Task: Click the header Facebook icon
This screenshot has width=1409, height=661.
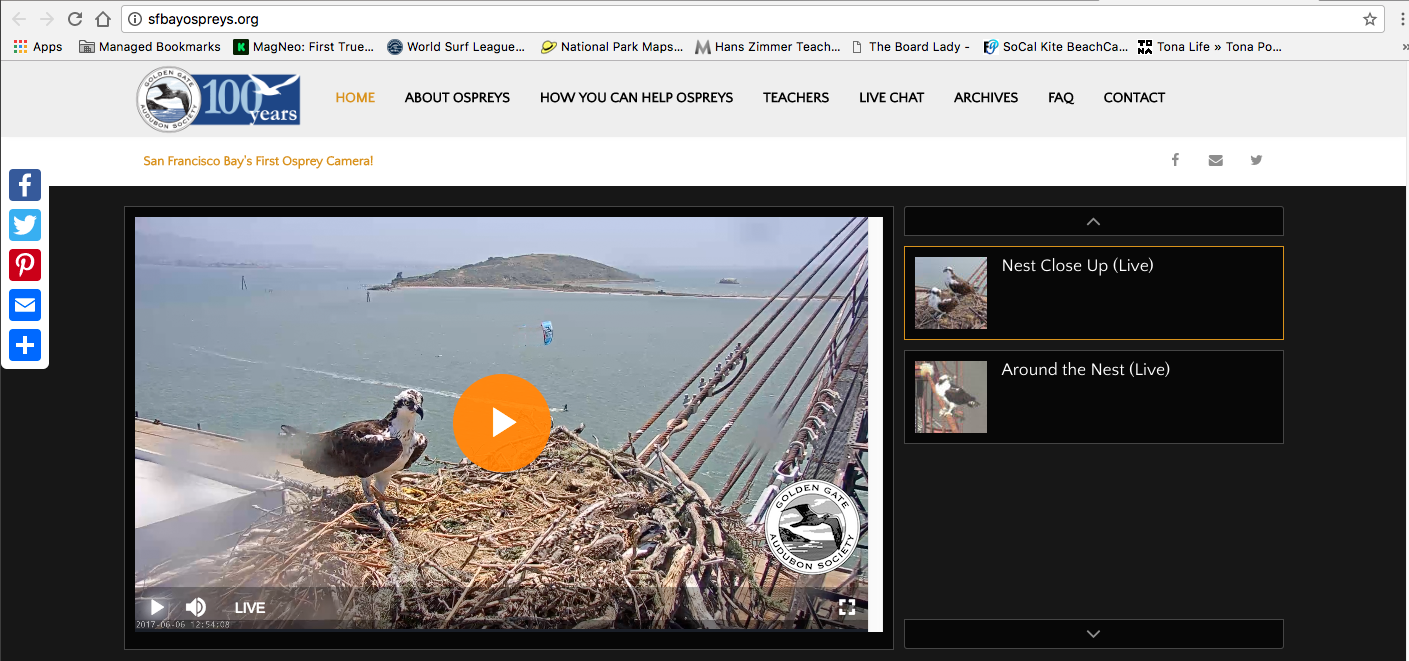Action: tap(1175, 160)
